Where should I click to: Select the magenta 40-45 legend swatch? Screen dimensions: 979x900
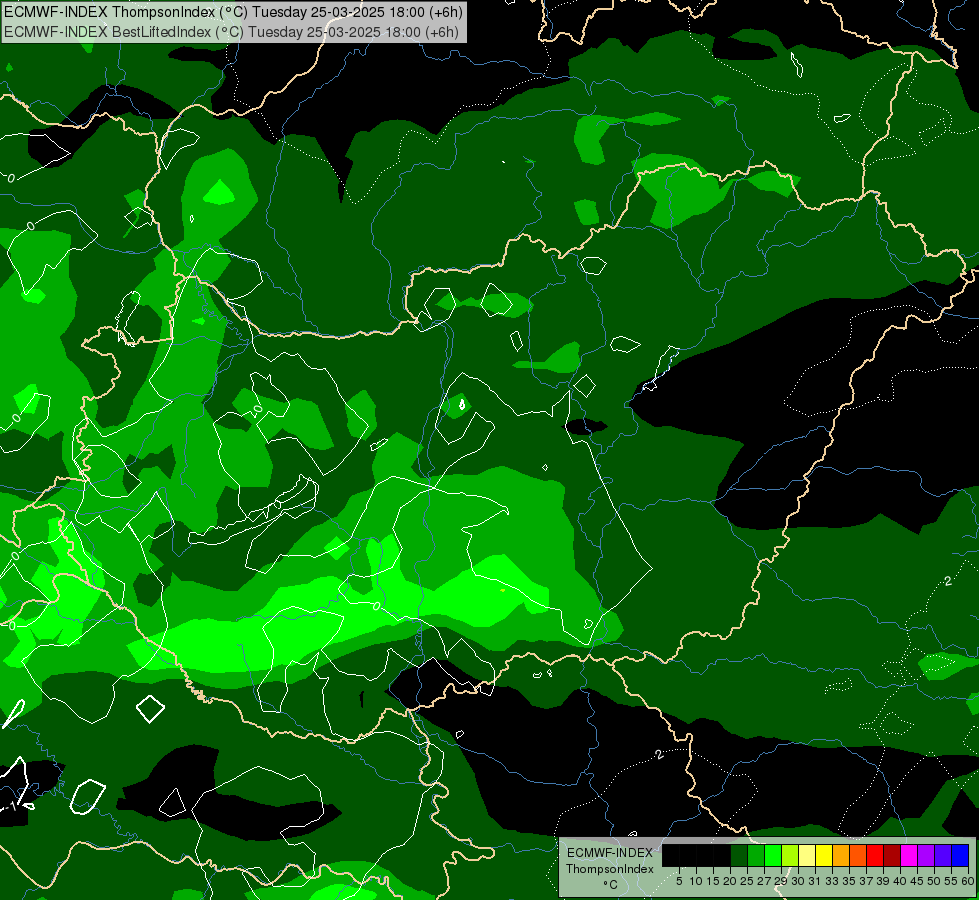point(908,856)
